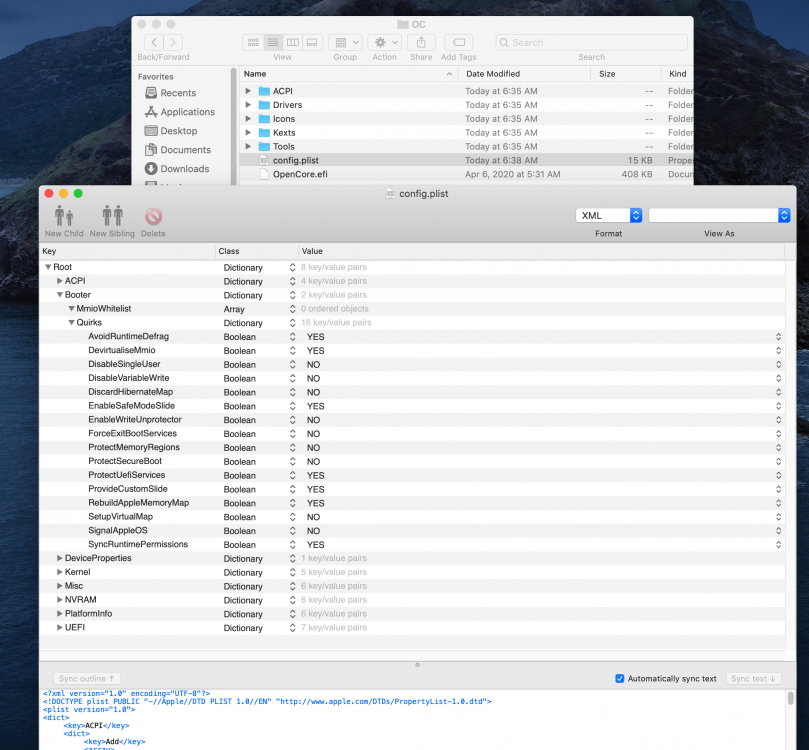
Task: Click the Delete toolbar icon
Action: (153, 217)
